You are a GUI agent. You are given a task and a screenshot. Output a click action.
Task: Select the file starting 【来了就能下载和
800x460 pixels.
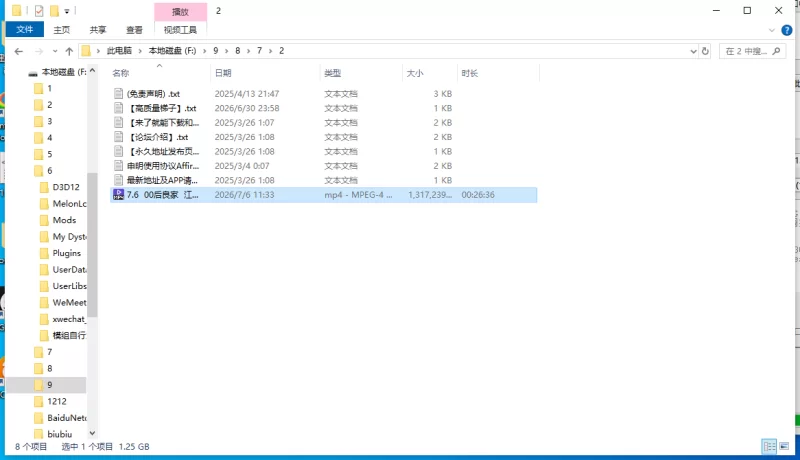coord(163,122)
